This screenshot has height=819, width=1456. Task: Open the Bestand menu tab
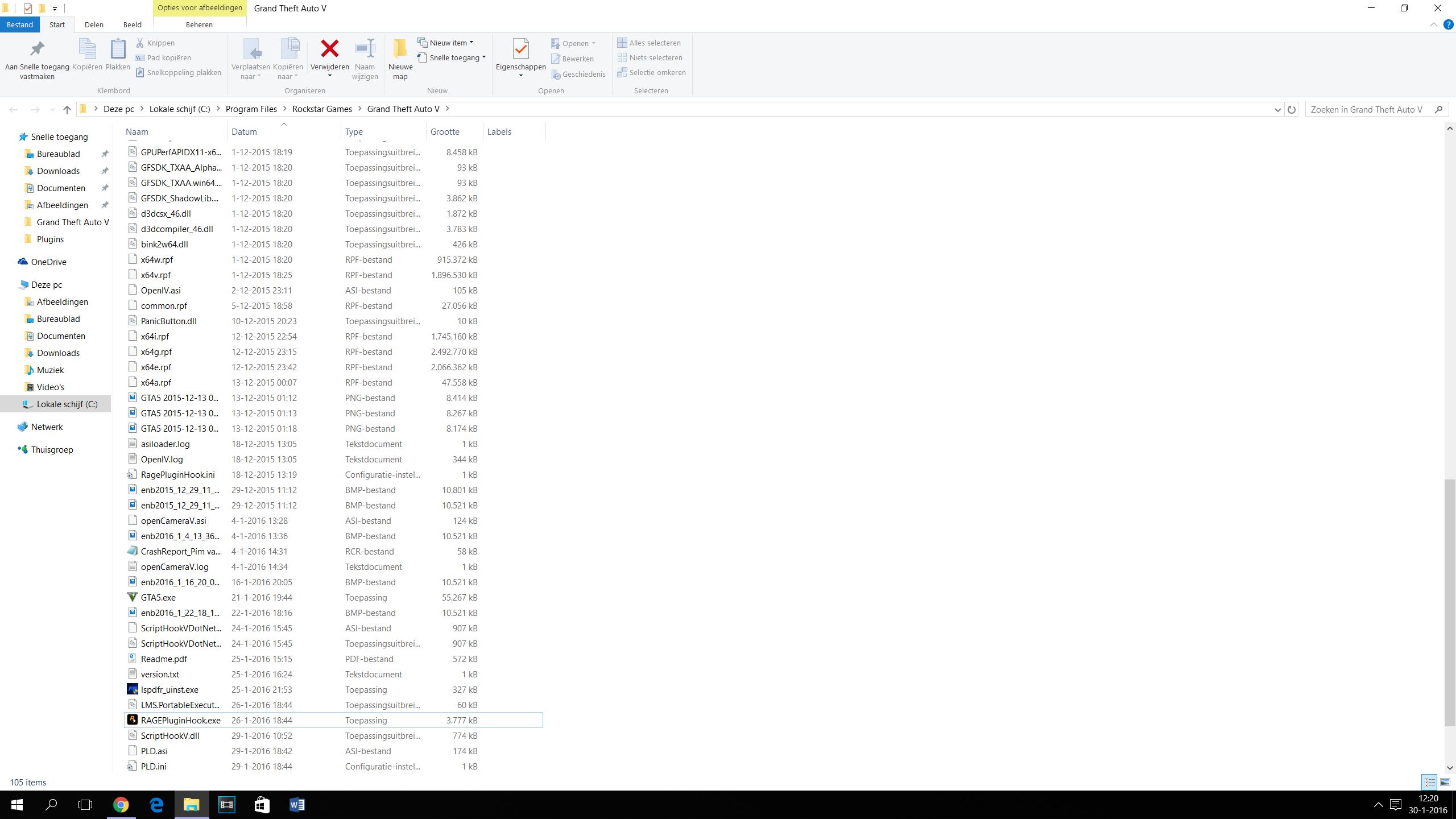tap(20, 24)
